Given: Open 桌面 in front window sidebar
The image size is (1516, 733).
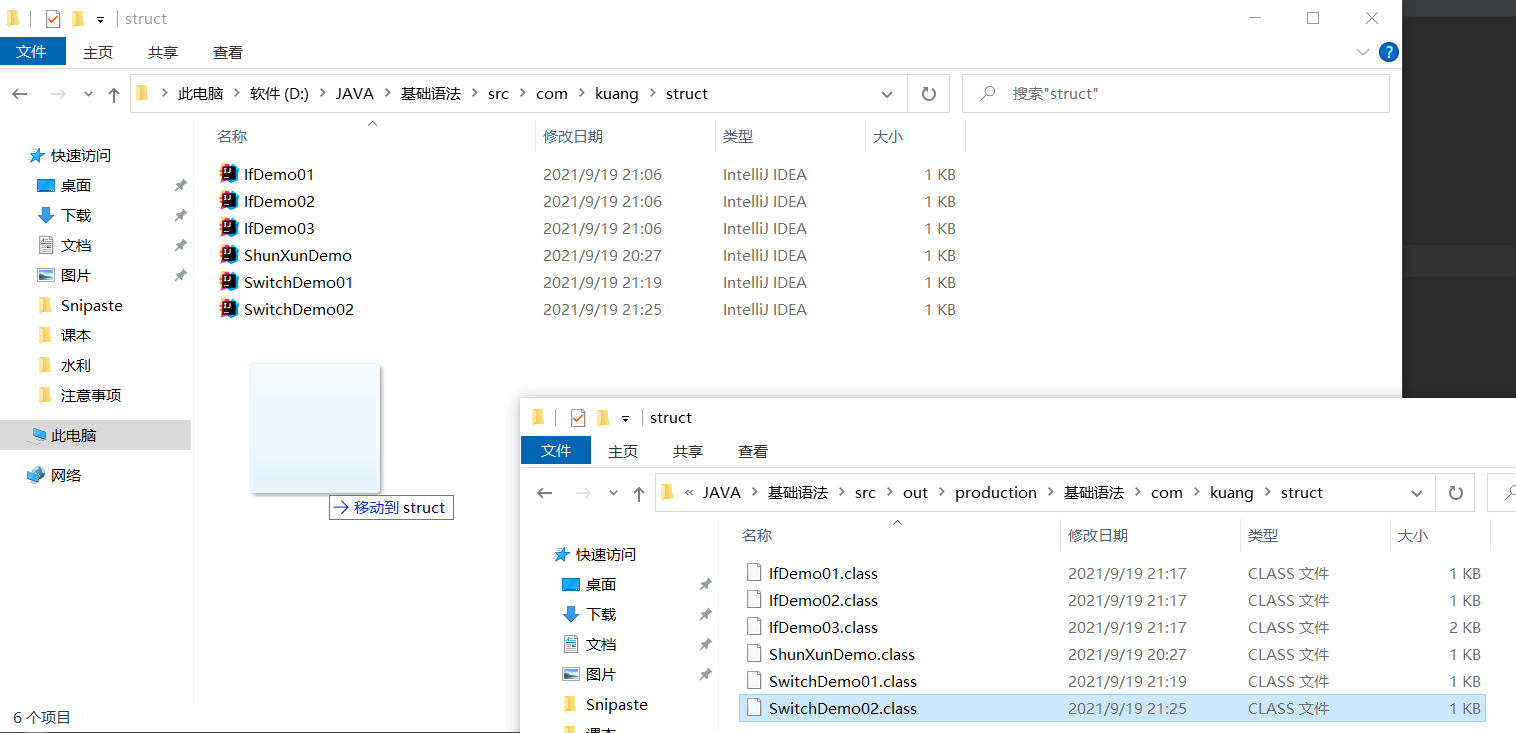Looking at the screenshot, I should pyautogui.click(x=590, y=585).
